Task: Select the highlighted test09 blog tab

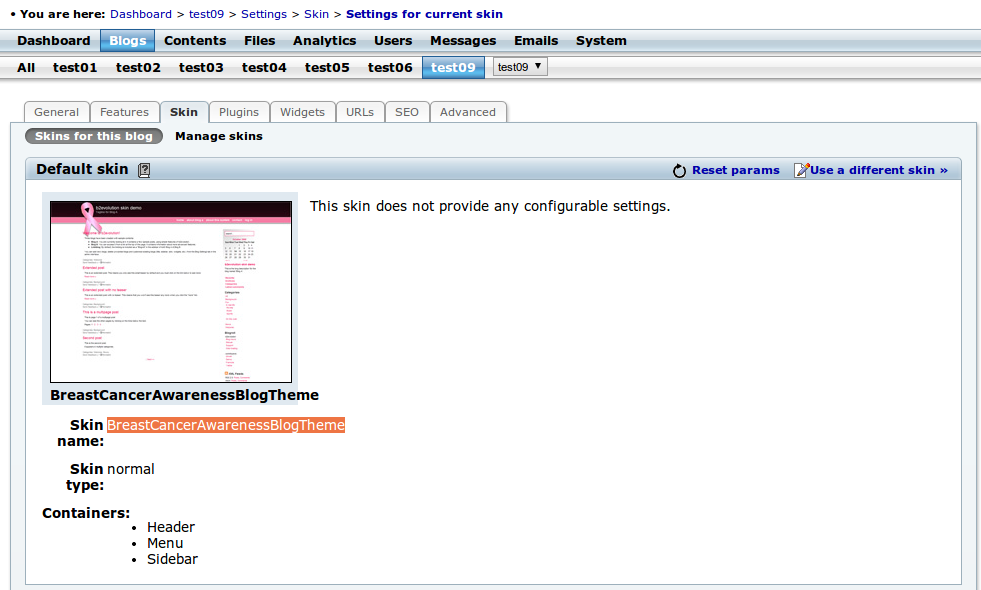Action: 454,68
